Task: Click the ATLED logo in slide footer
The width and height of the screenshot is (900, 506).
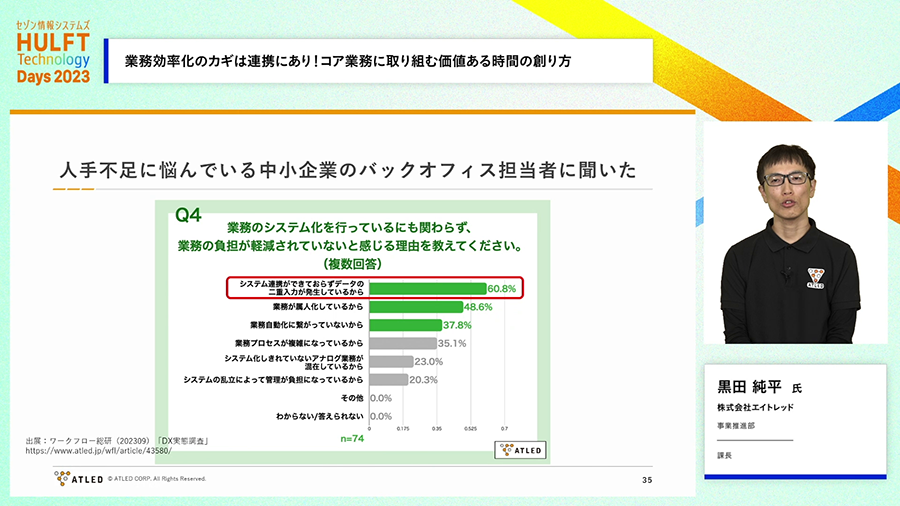Action: [78, 479]
